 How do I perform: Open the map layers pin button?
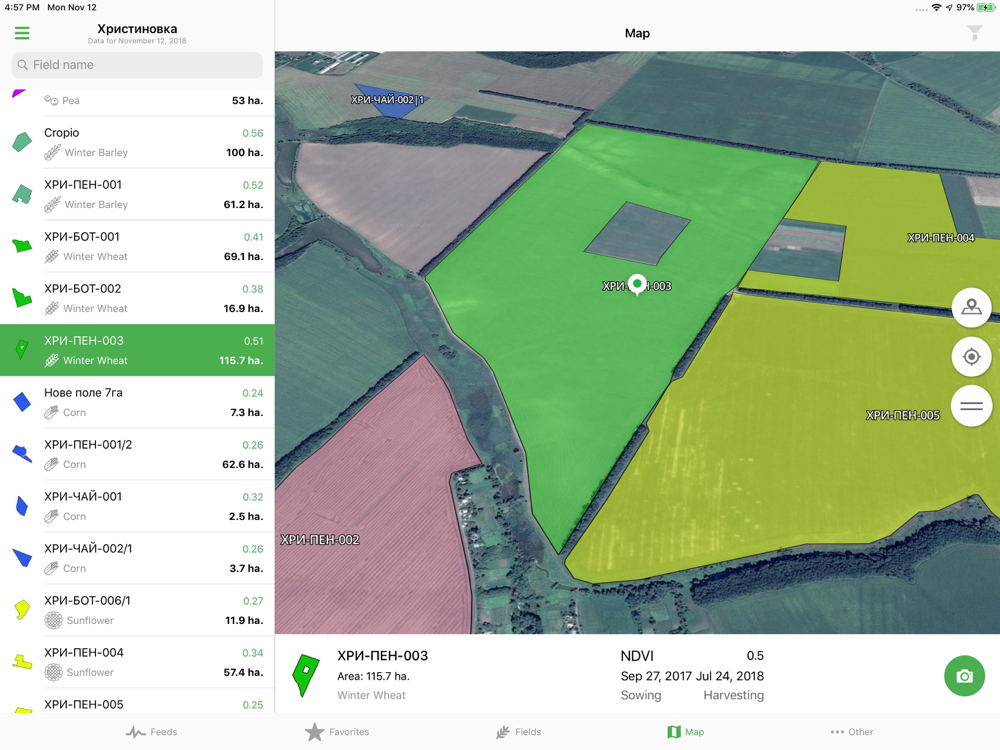pos(971,307)
